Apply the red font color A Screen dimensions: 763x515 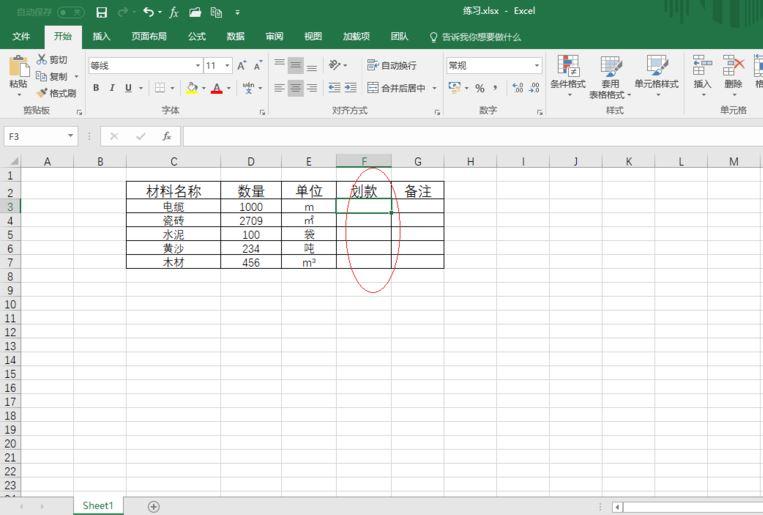217,88
